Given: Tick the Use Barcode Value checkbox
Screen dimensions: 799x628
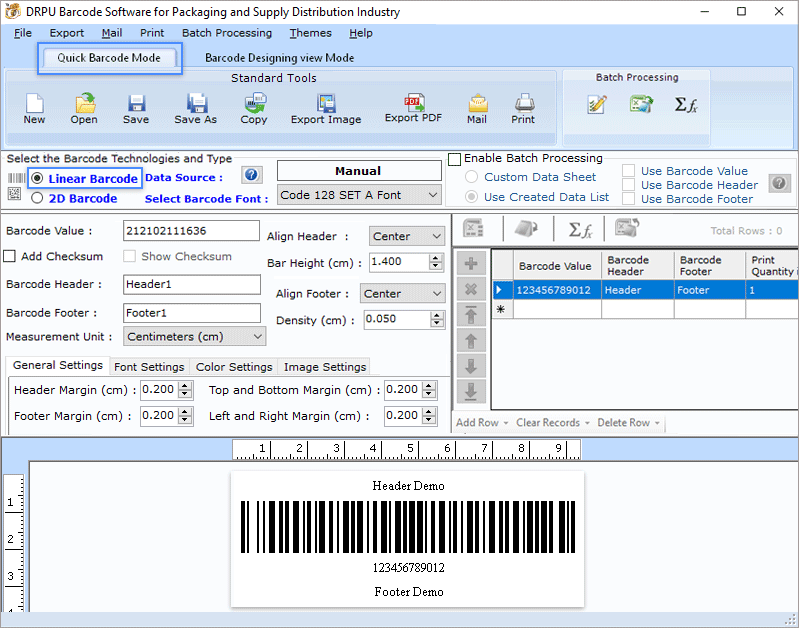Looking at the screenshot, I should [629, 171].
